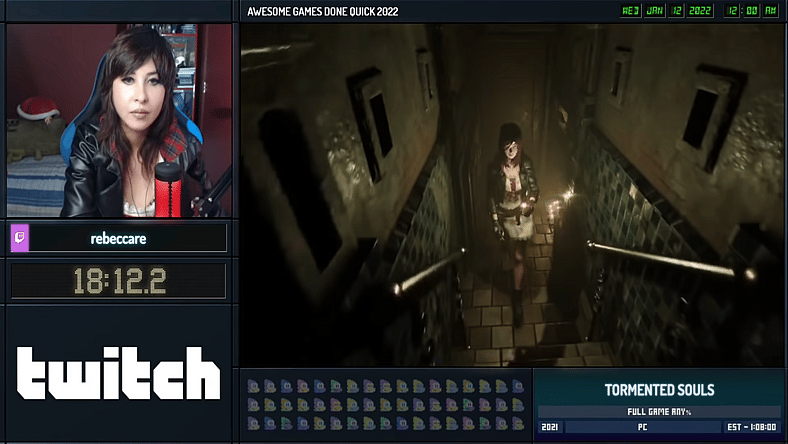Click the first emote in the top row

point(254,386)
